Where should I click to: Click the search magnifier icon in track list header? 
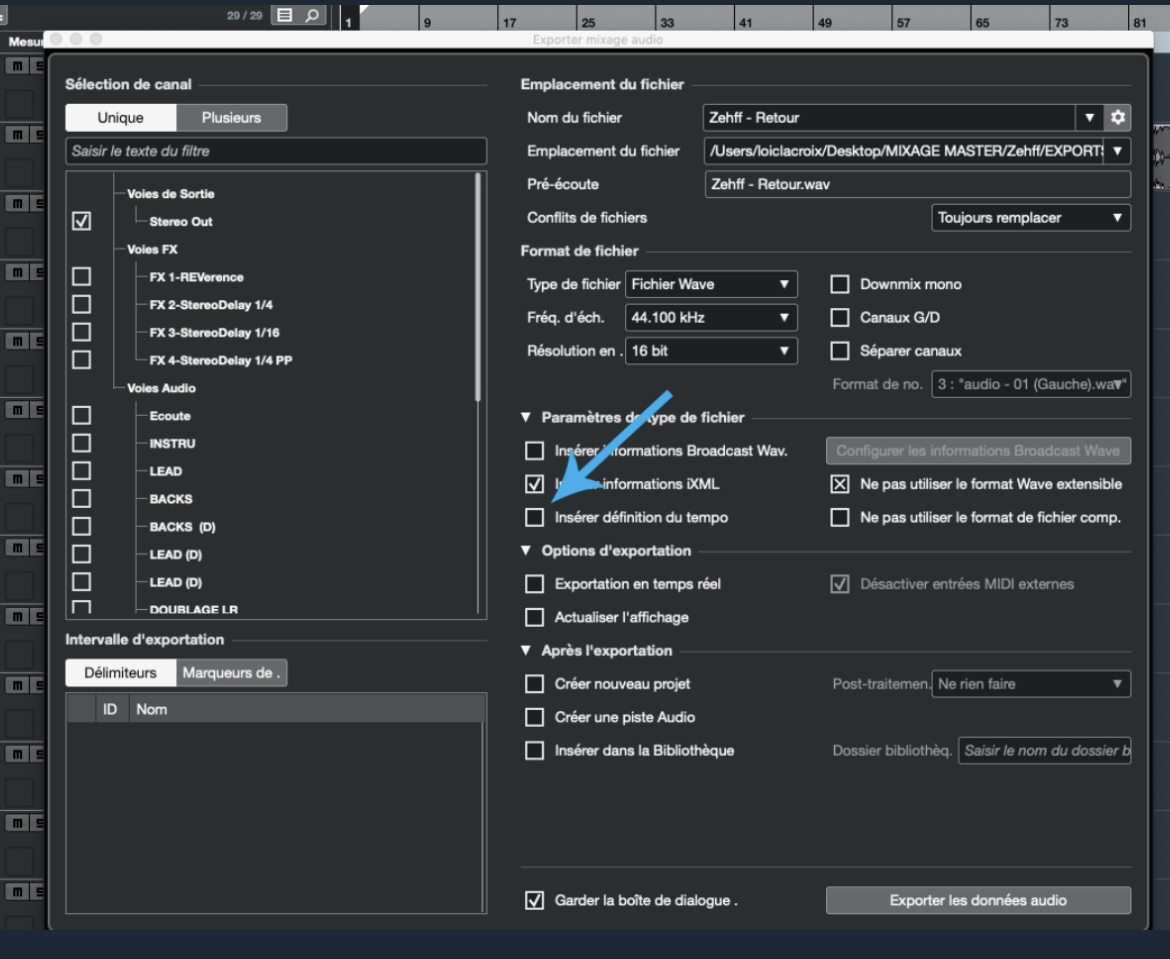pos(312,15)
